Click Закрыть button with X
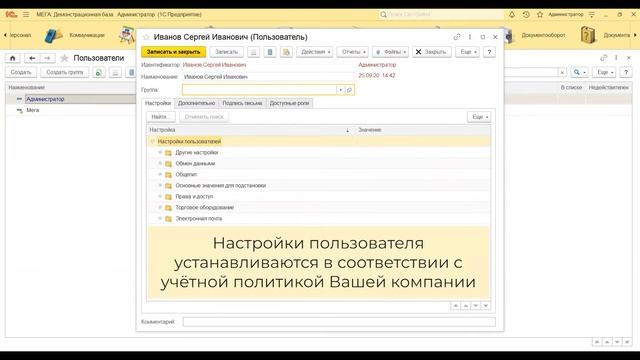The image size is (640, 360). pos(432,52)
